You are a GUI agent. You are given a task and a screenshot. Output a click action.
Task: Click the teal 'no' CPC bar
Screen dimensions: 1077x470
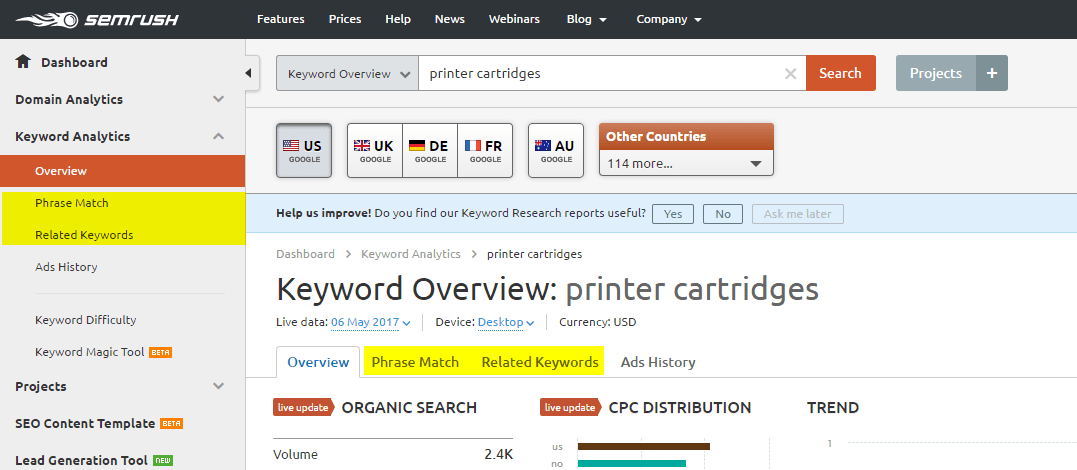tap(632, 464)
